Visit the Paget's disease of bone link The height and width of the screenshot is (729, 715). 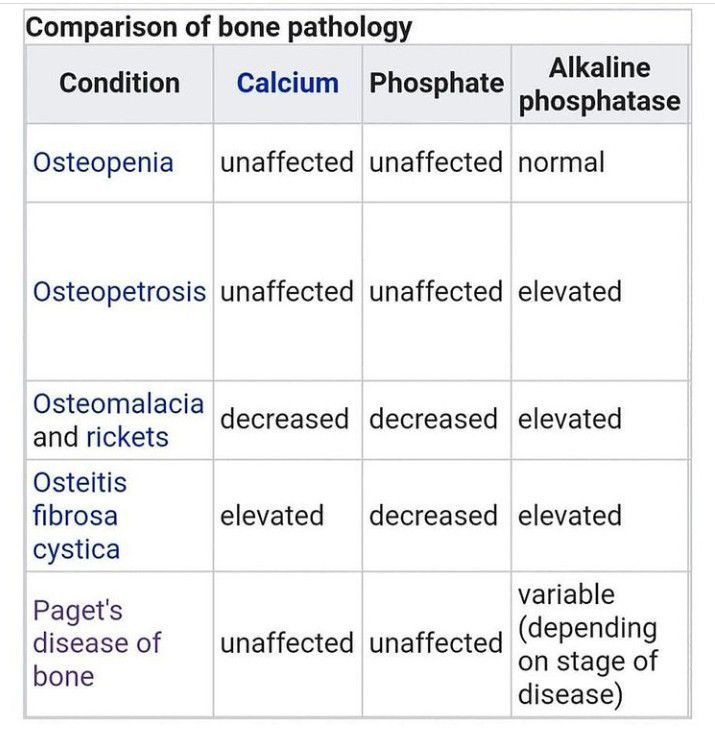point(96,643)
